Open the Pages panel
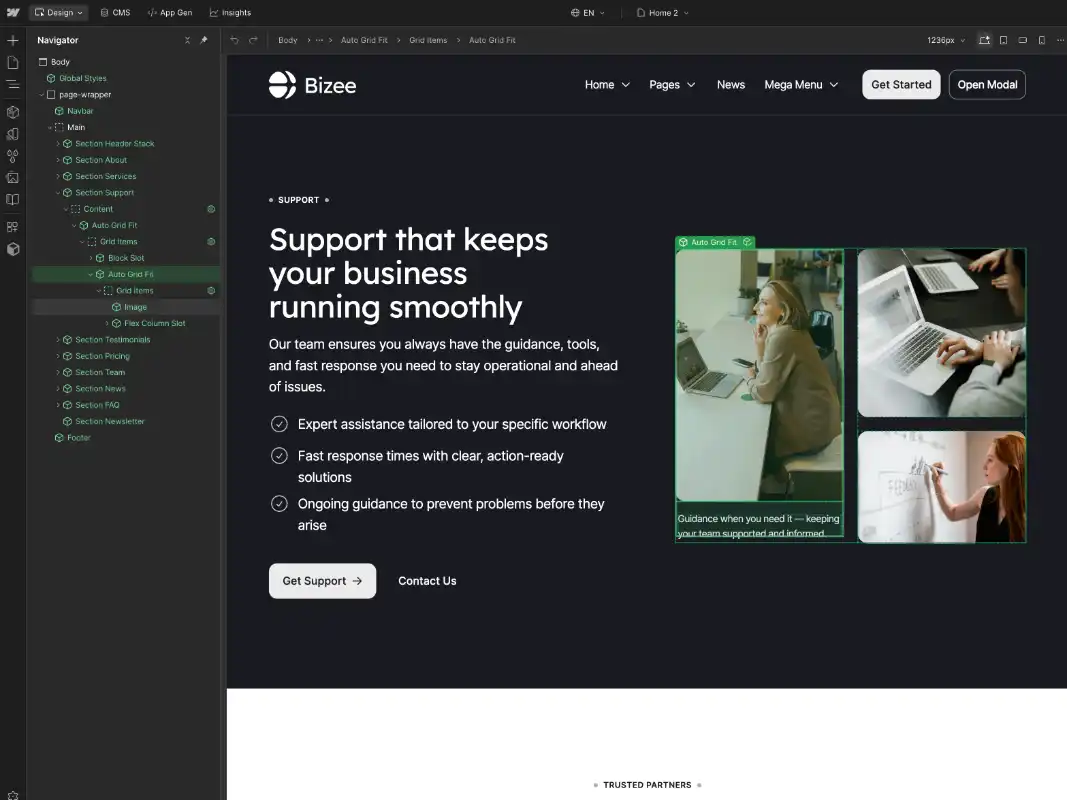The image size is (1067, 800). (12, 61)
